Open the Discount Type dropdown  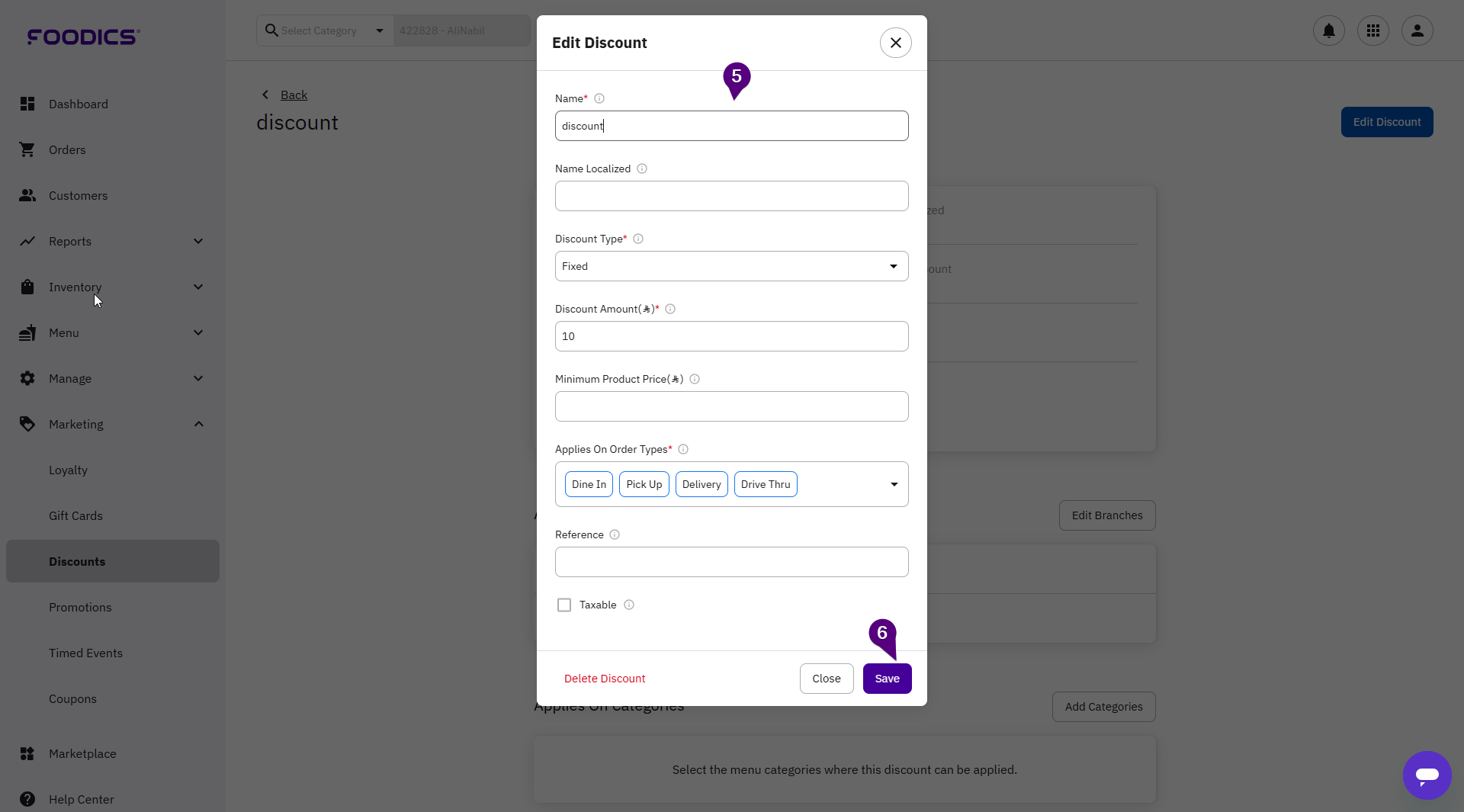click(731, 266)
